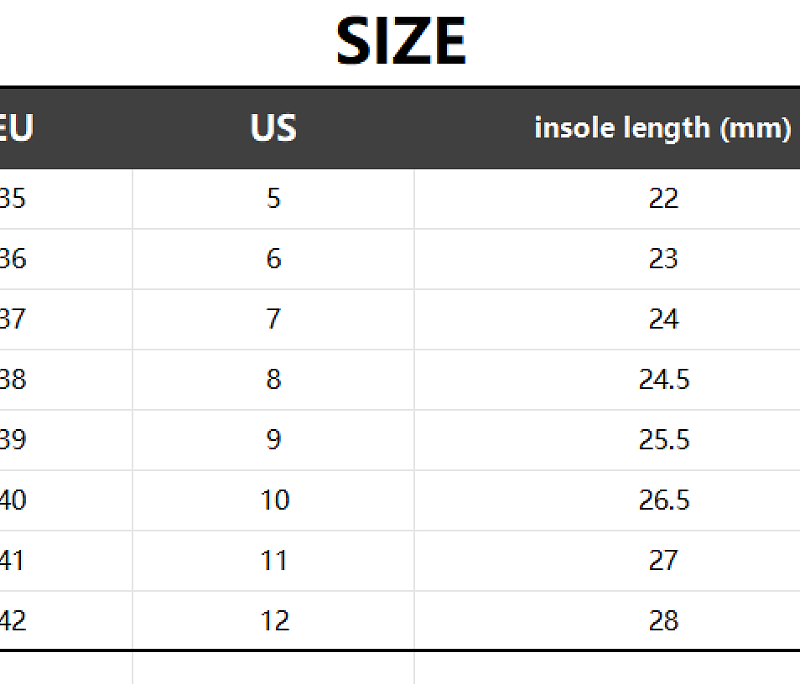This screenshot has height=684, width=800.
Task: Click the EU column header
Action: (15, 128)
